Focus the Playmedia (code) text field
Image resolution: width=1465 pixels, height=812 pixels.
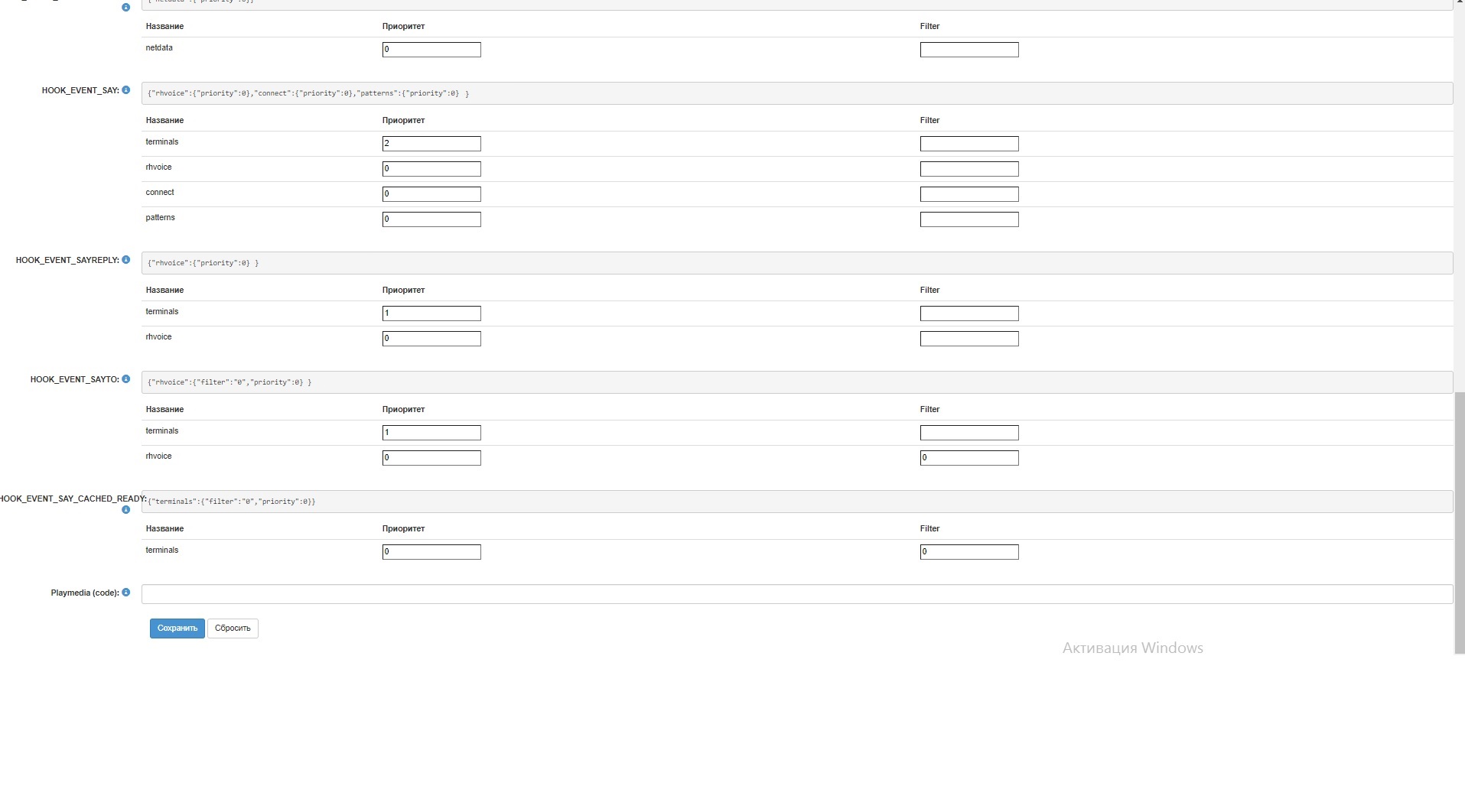797,594
